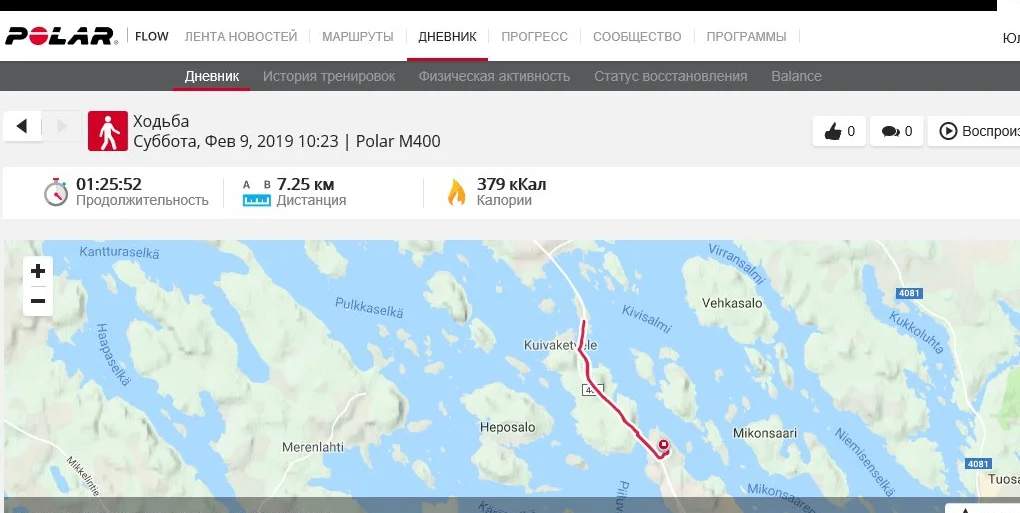The image size is (1020, 513).
Task: Go to СООБЩЕСТВО page
Action: [637, 36]
